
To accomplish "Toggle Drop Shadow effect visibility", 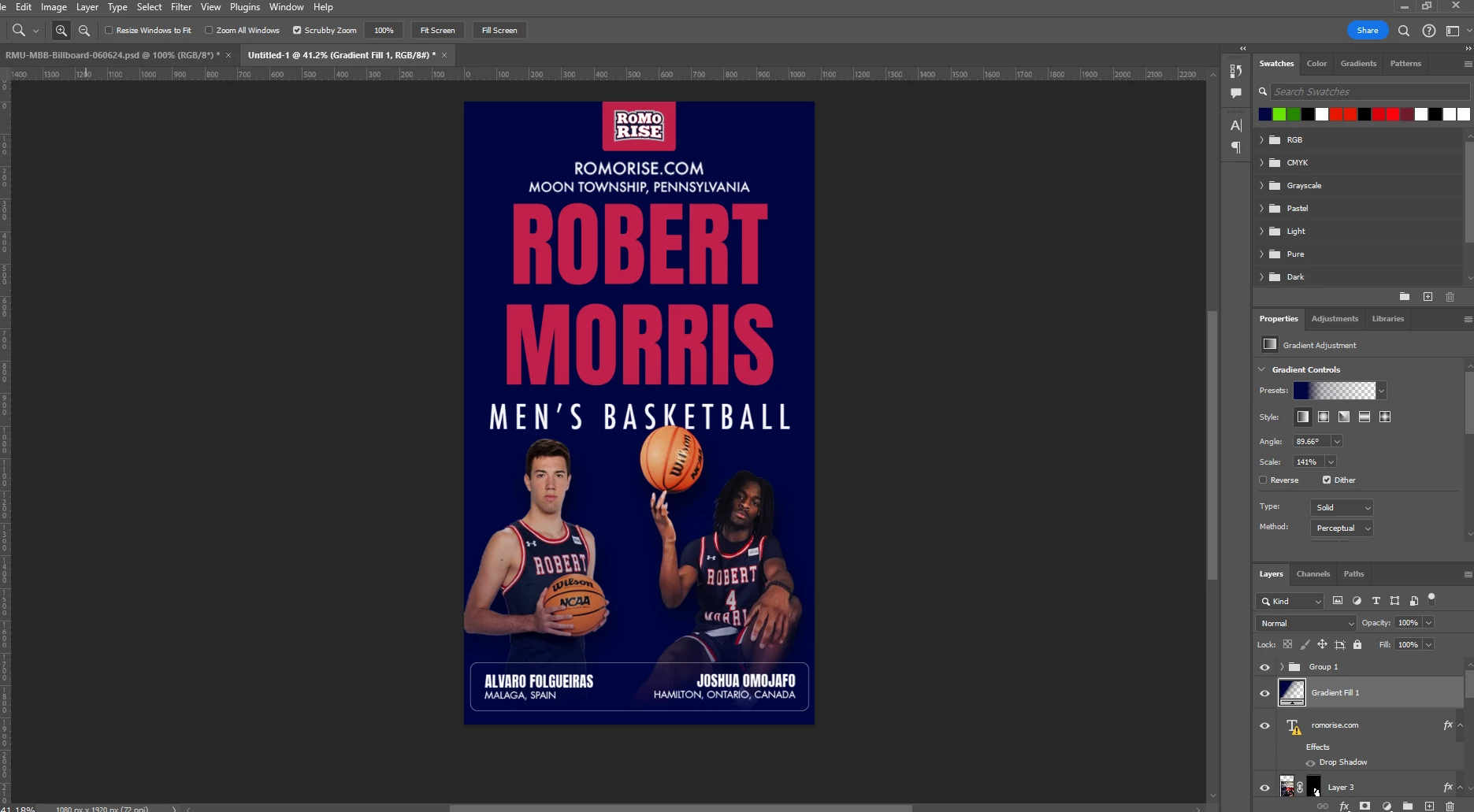I will click(x=1310, y=762).
